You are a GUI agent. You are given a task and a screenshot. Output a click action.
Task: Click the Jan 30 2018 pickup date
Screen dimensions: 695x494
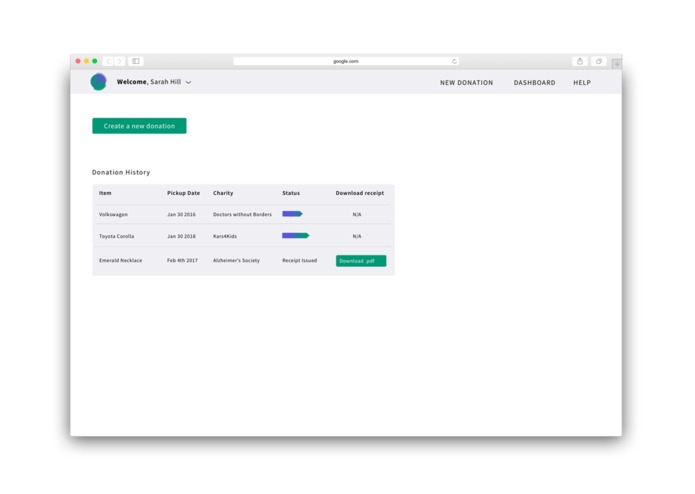181,236
